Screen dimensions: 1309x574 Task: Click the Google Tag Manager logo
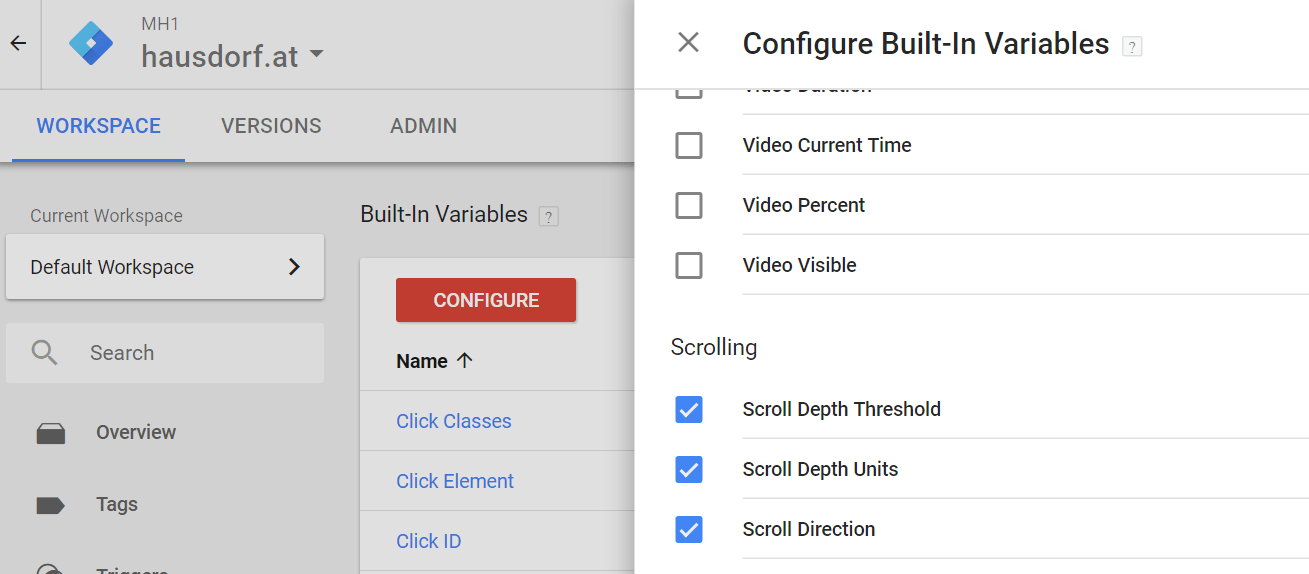click(92, 44)
